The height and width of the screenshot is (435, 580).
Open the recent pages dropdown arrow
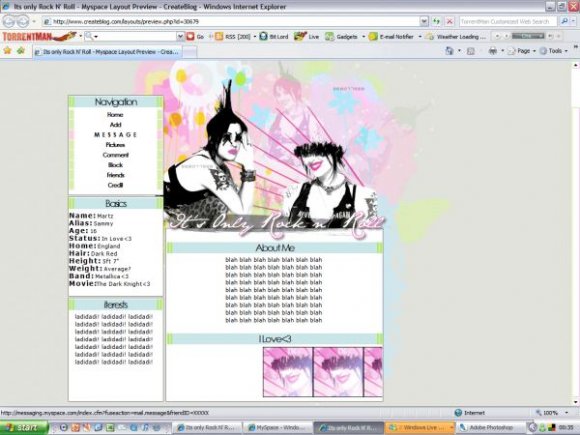34,21
